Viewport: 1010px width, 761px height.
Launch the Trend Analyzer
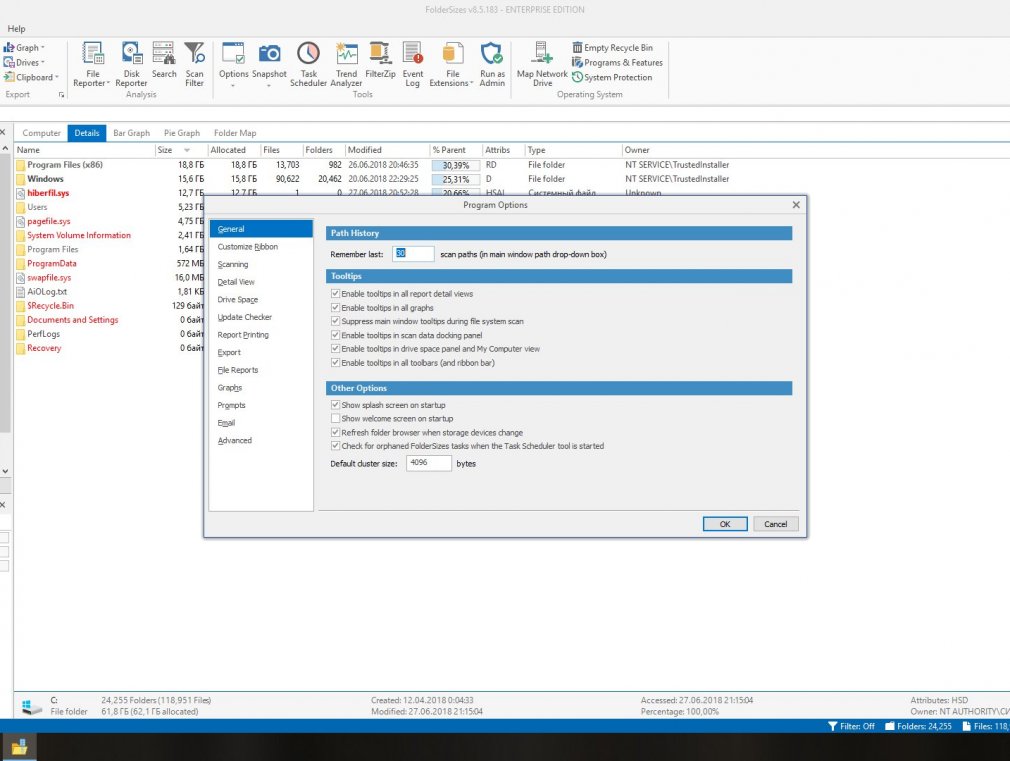(x=346, y=64)
